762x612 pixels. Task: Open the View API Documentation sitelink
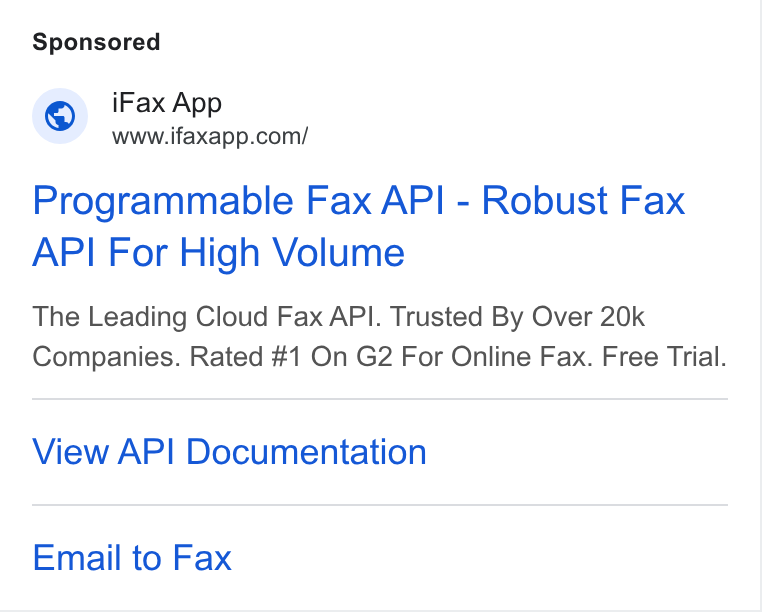tap(229, 452)
